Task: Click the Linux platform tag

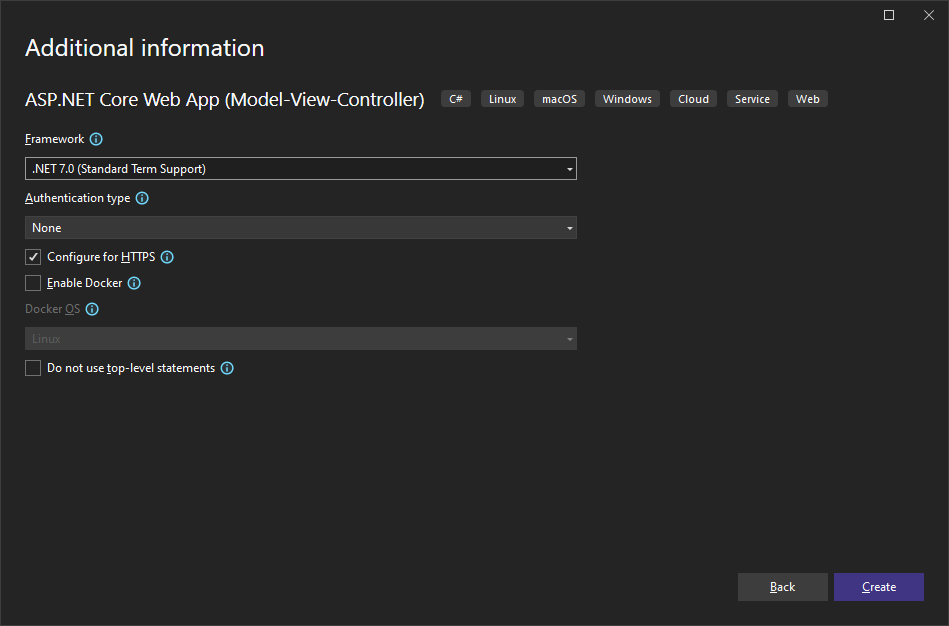Action: (x=502, y=99)
